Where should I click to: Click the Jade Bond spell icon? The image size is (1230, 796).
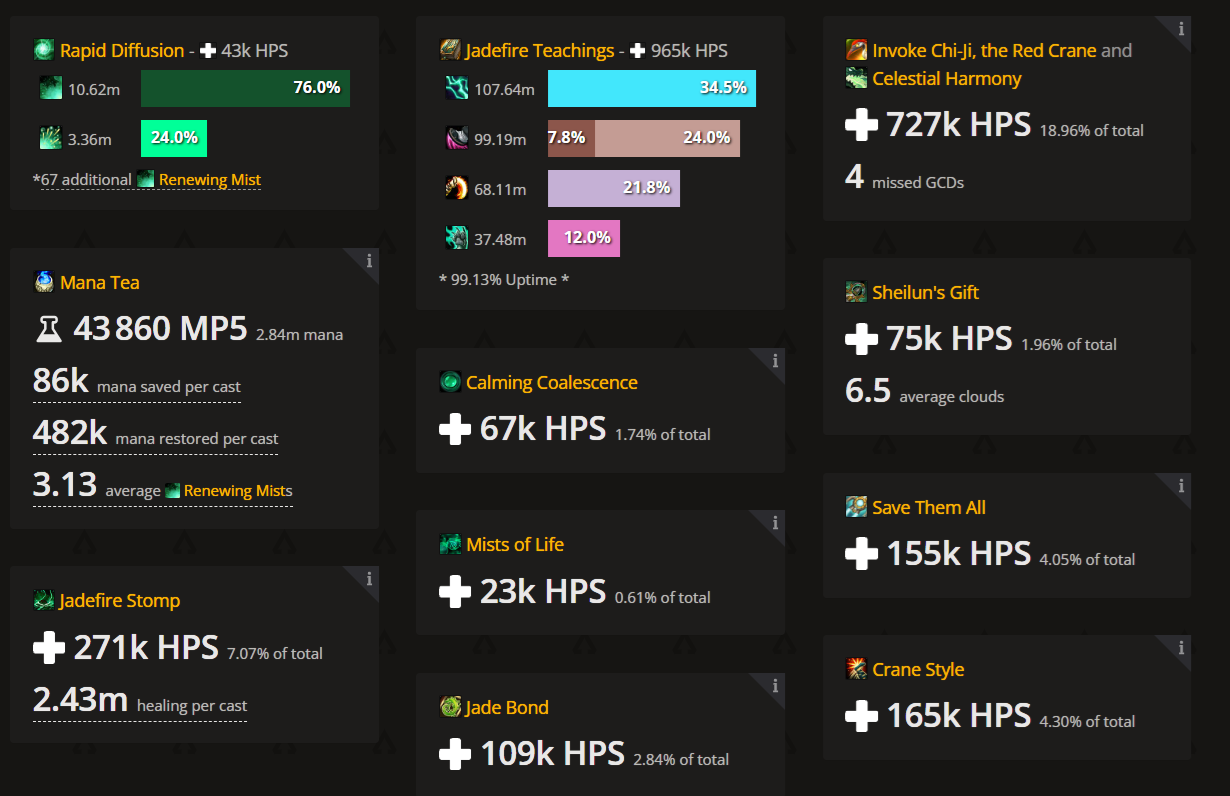450,707
